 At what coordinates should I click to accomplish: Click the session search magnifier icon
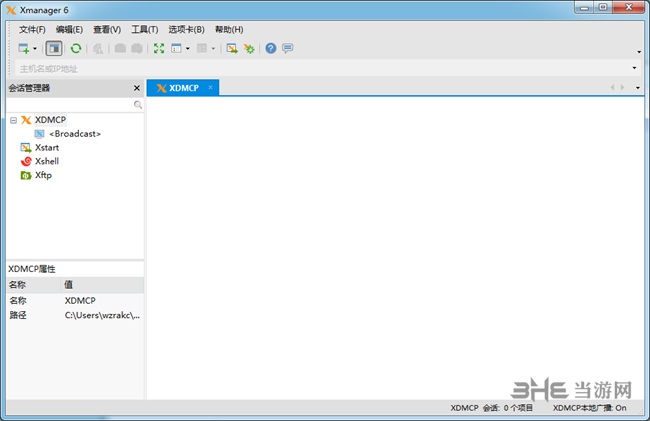tap(138, 105)
